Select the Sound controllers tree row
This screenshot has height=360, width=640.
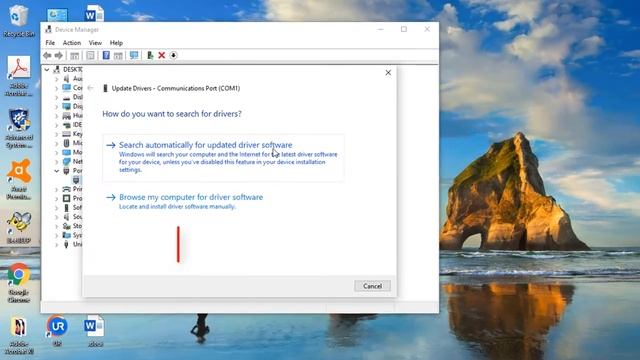point(72,217)
